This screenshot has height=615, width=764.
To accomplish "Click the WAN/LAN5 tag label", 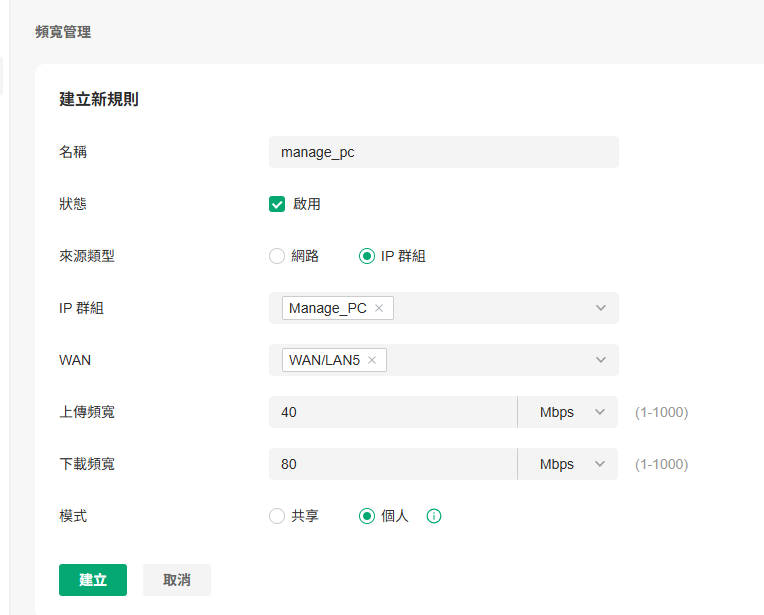I will (x=324, y=360).
